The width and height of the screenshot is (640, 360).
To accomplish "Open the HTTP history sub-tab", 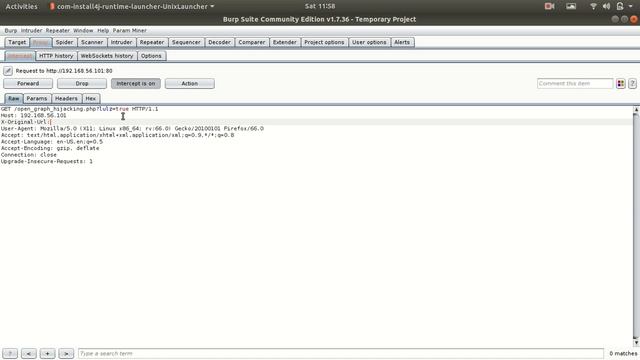I will 56,56.
